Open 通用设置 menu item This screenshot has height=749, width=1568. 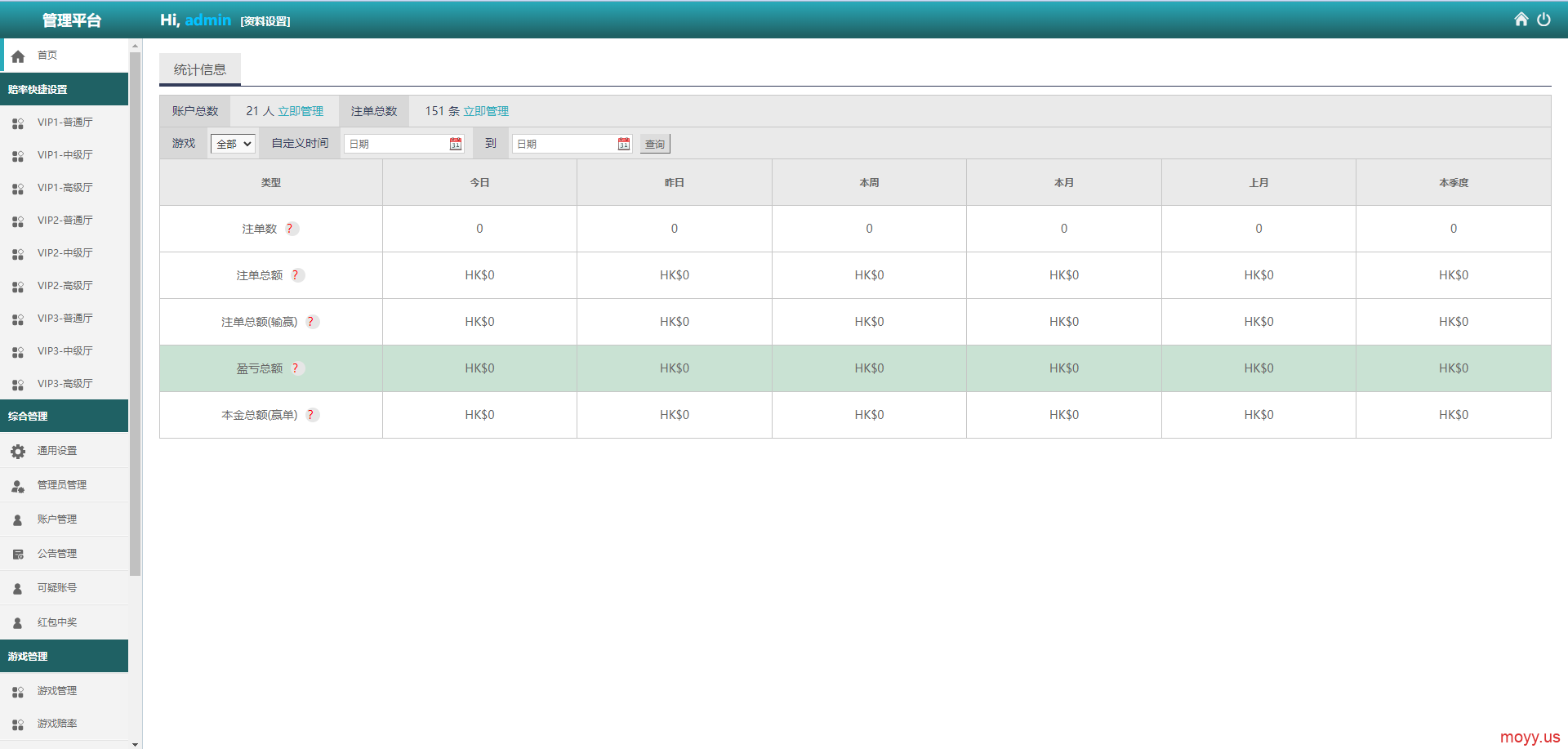[65, 451]
